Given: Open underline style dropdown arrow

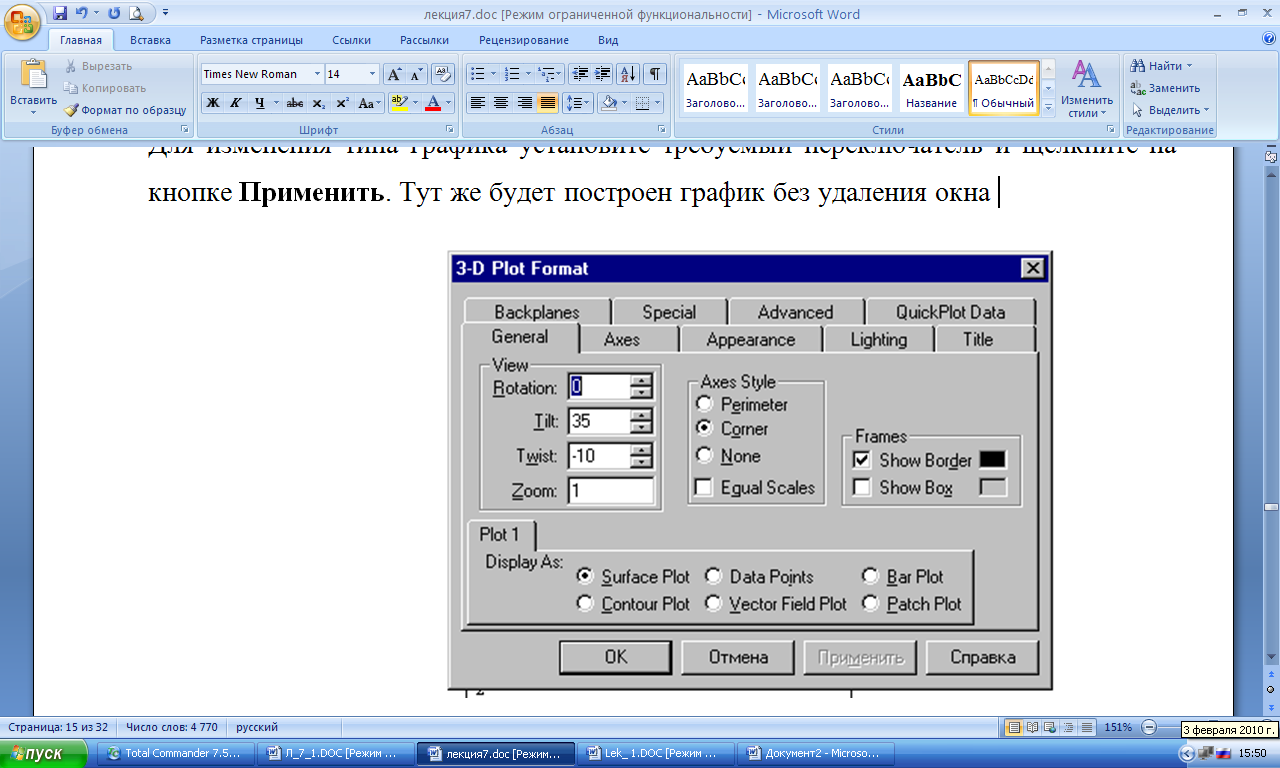Looking at the screenshot, I should [x=276, y=102].
